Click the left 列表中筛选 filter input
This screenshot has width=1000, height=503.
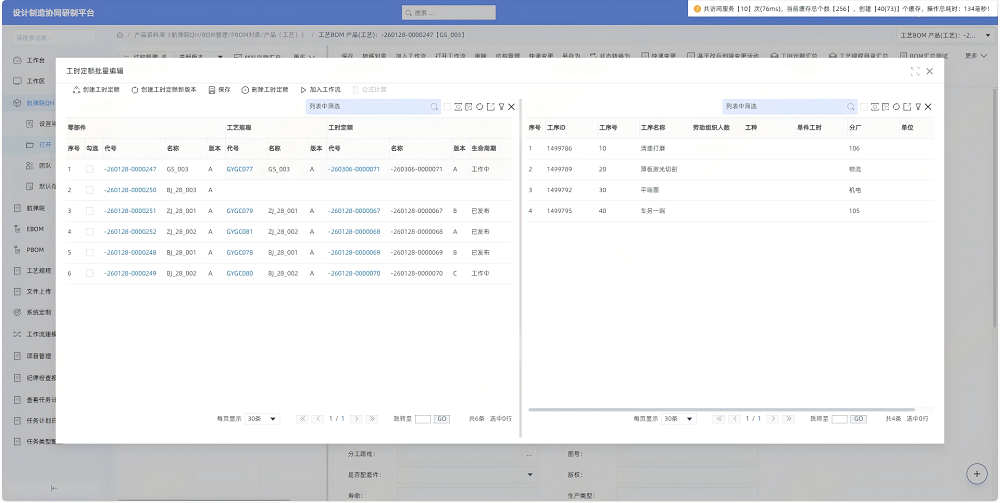tap(367, 106)
